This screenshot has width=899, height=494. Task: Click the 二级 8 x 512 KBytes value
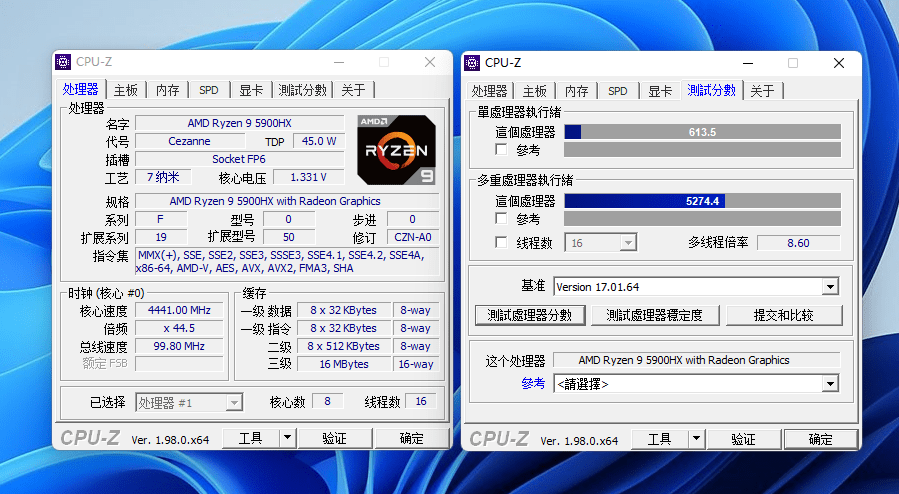point(344,346)
